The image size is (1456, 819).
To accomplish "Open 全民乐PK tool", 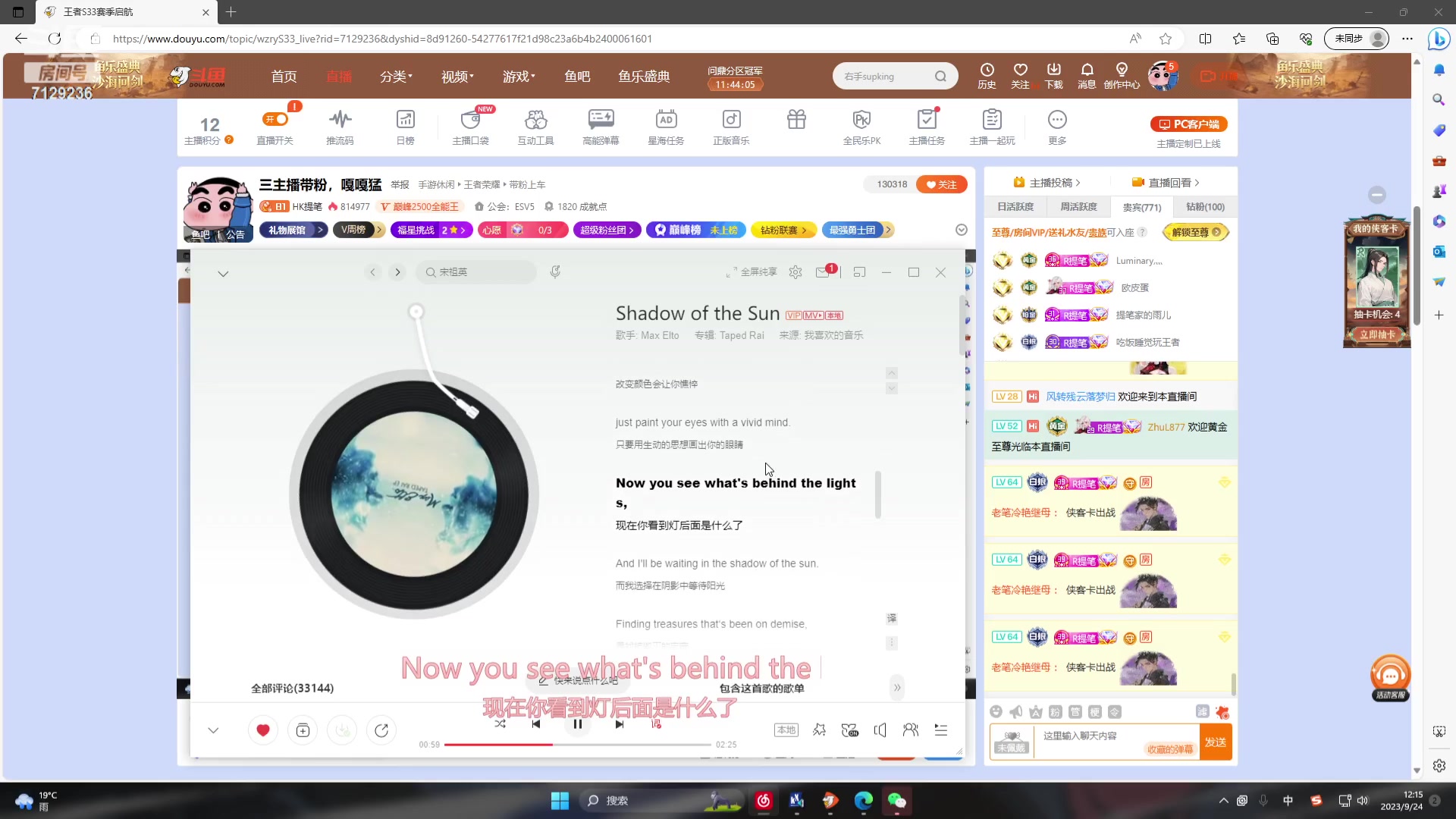I will coord(861,127).
